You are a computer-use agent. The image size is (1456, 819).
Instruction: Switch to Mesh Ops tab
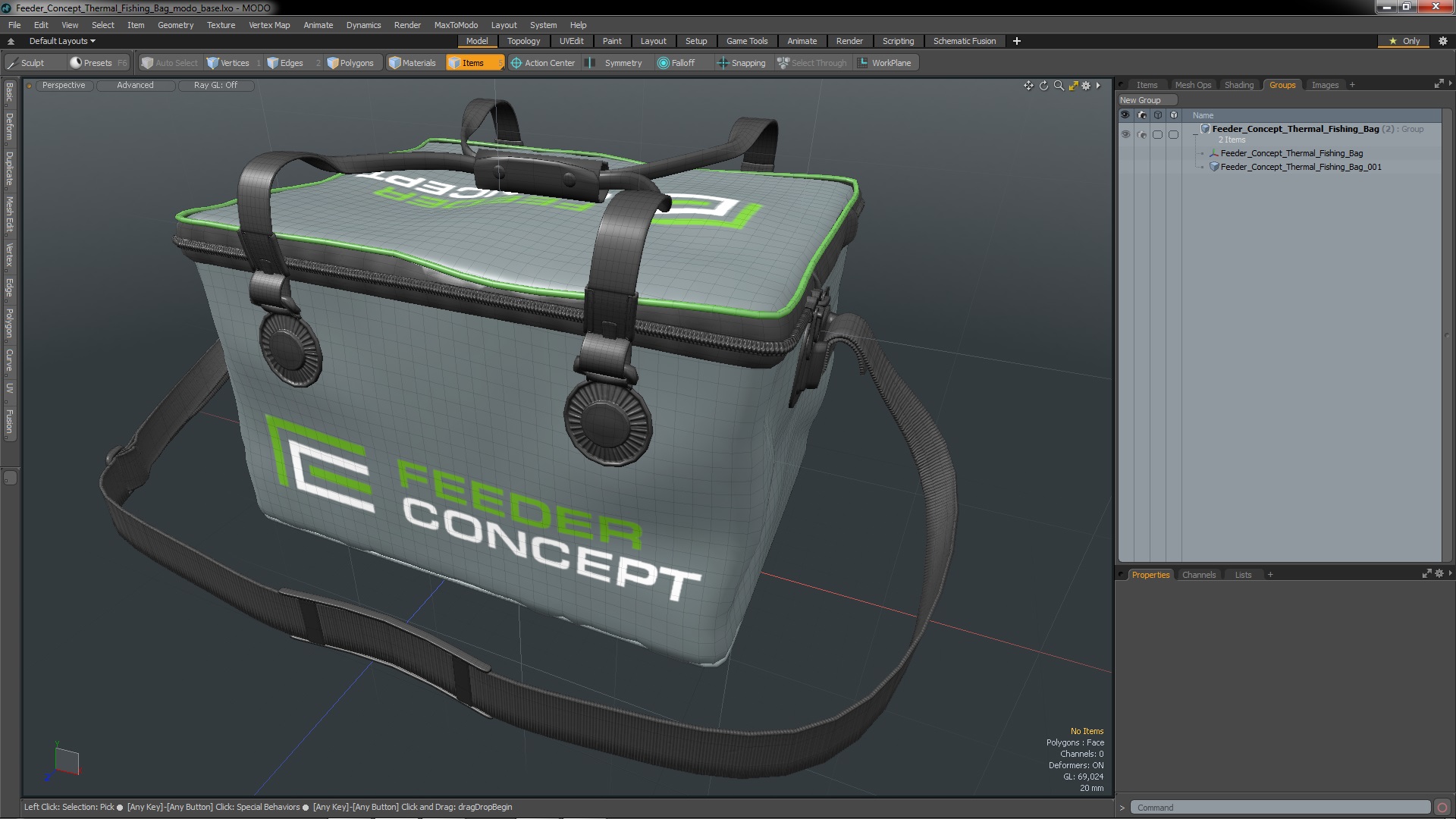(1193, 85)
